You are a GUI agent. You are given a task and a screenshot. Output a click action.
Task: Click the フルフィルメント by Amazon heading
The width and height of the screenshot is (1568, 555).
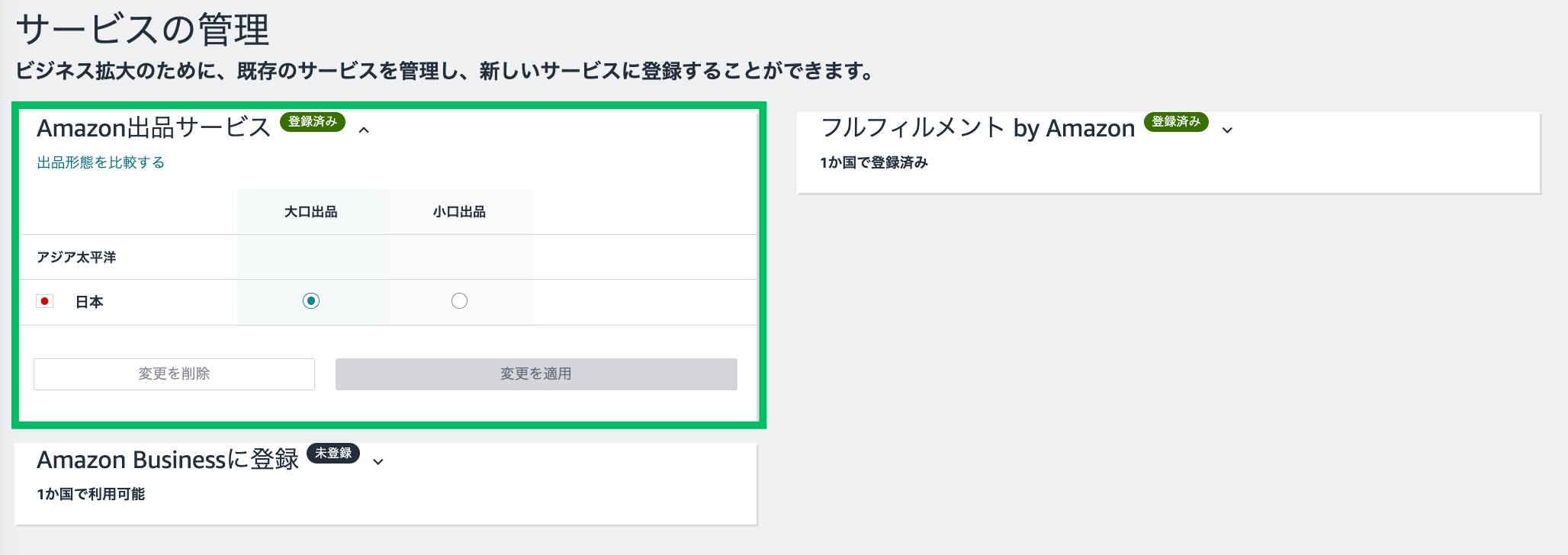(978, 127)
